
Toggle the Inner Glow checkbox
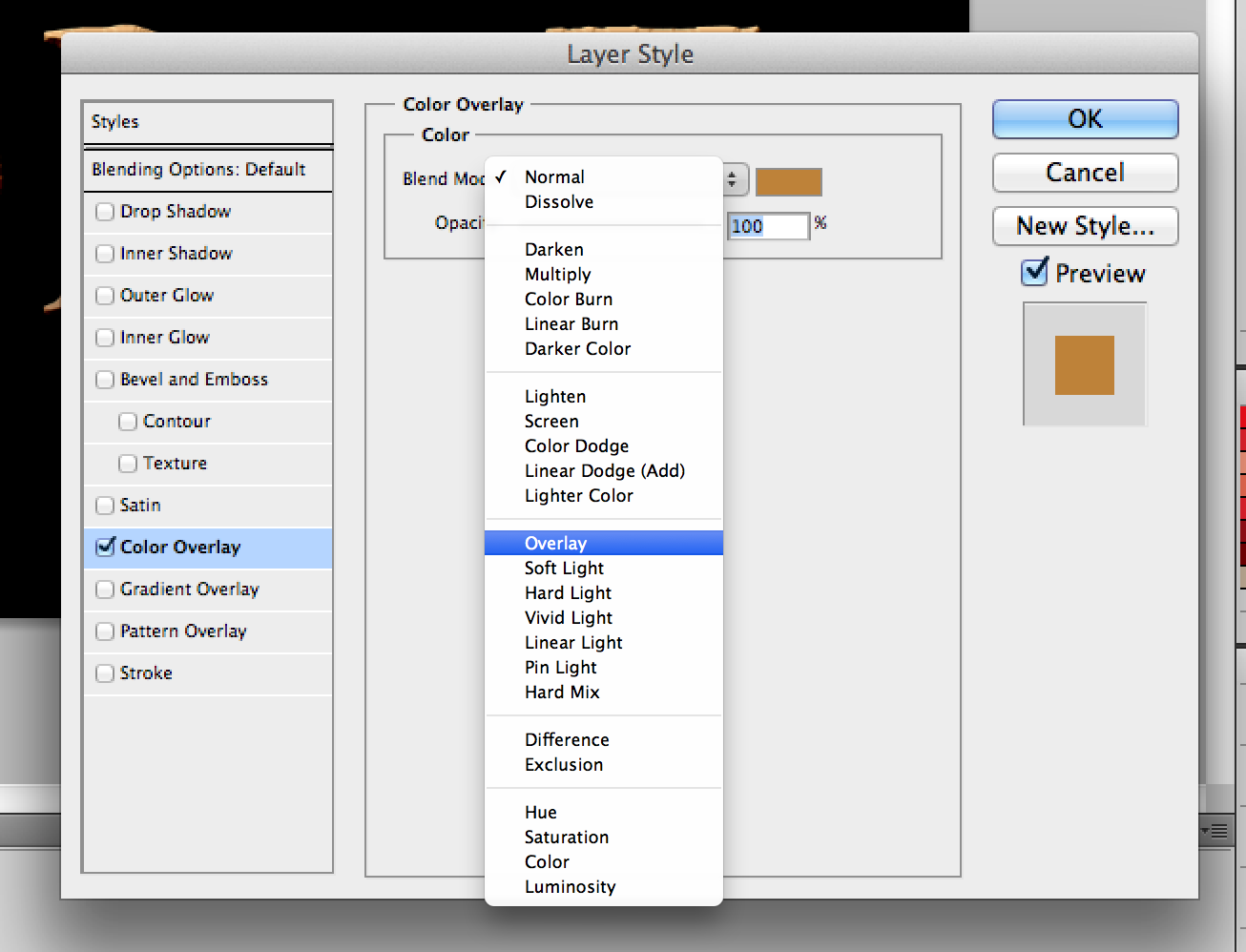point(105,338)
